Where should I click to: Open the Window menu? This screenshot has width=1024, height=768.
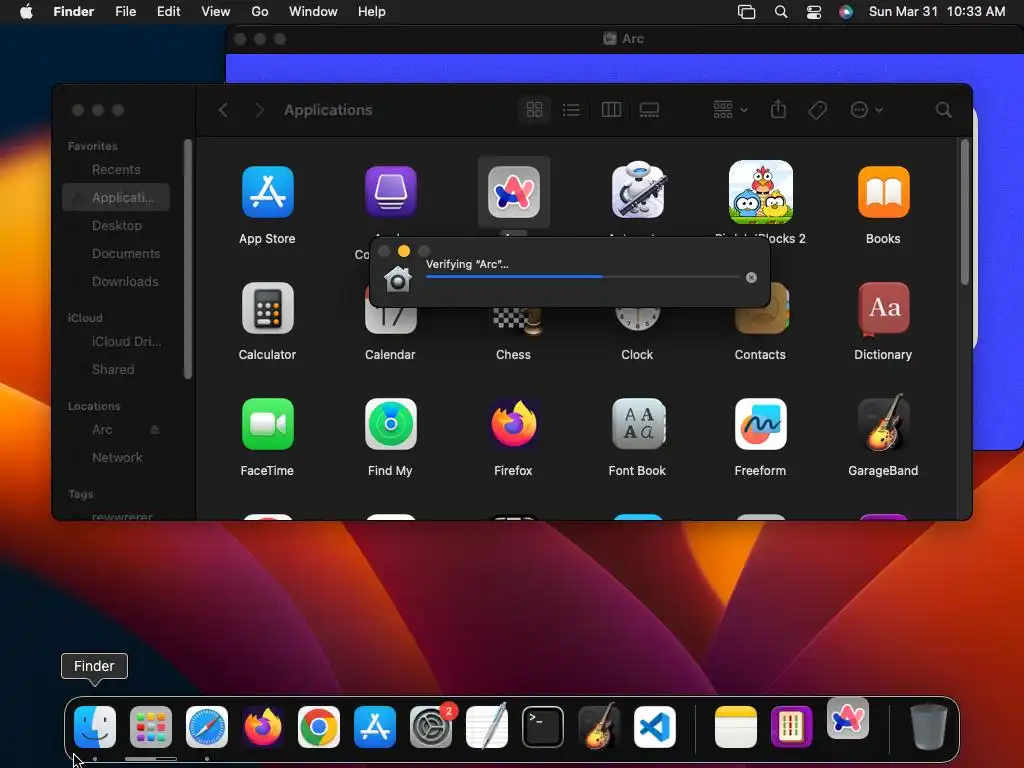[x=313, y=12]
